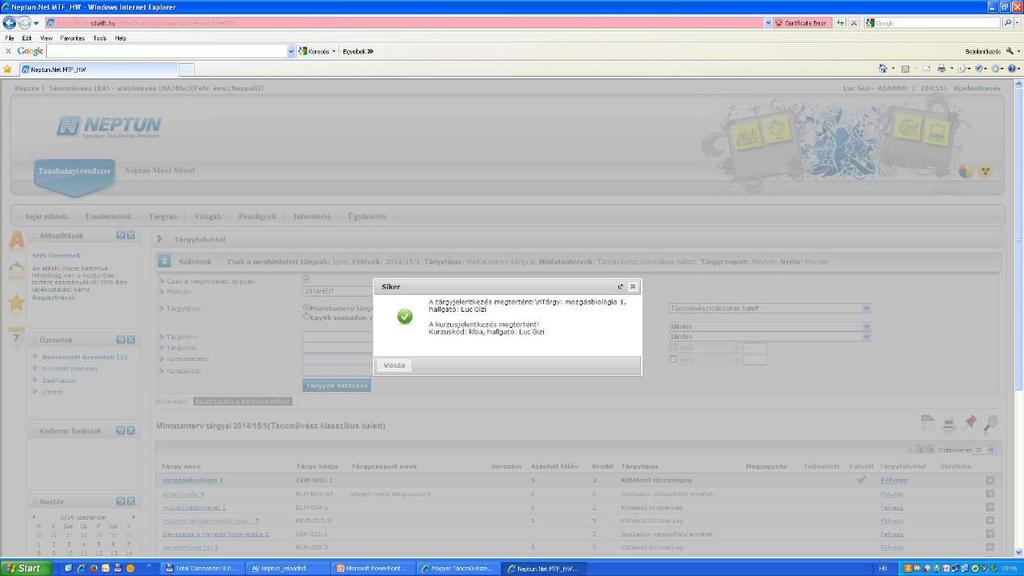Viewport: 1024px width, 576px height.
Task: Open the mozgásbiológia 1 subject link
Action: [x=193, y=480]
